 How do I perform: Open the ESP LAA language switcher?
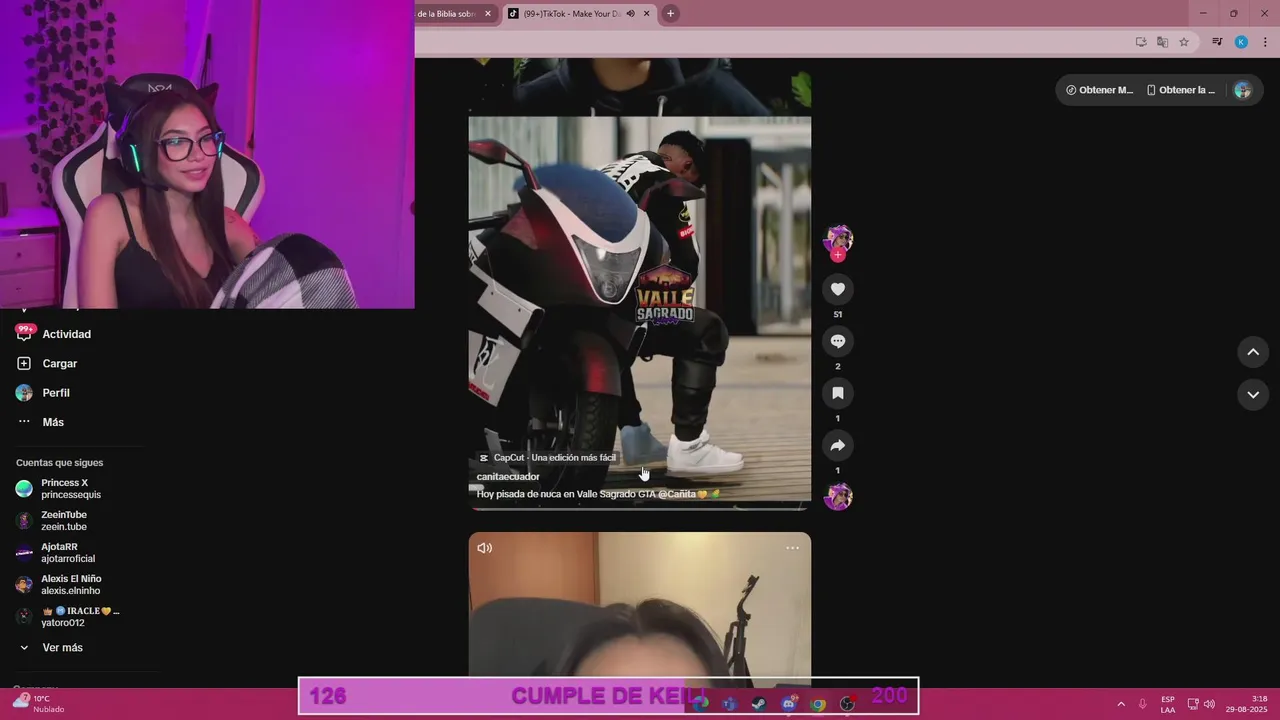(x=1168, y=704)
